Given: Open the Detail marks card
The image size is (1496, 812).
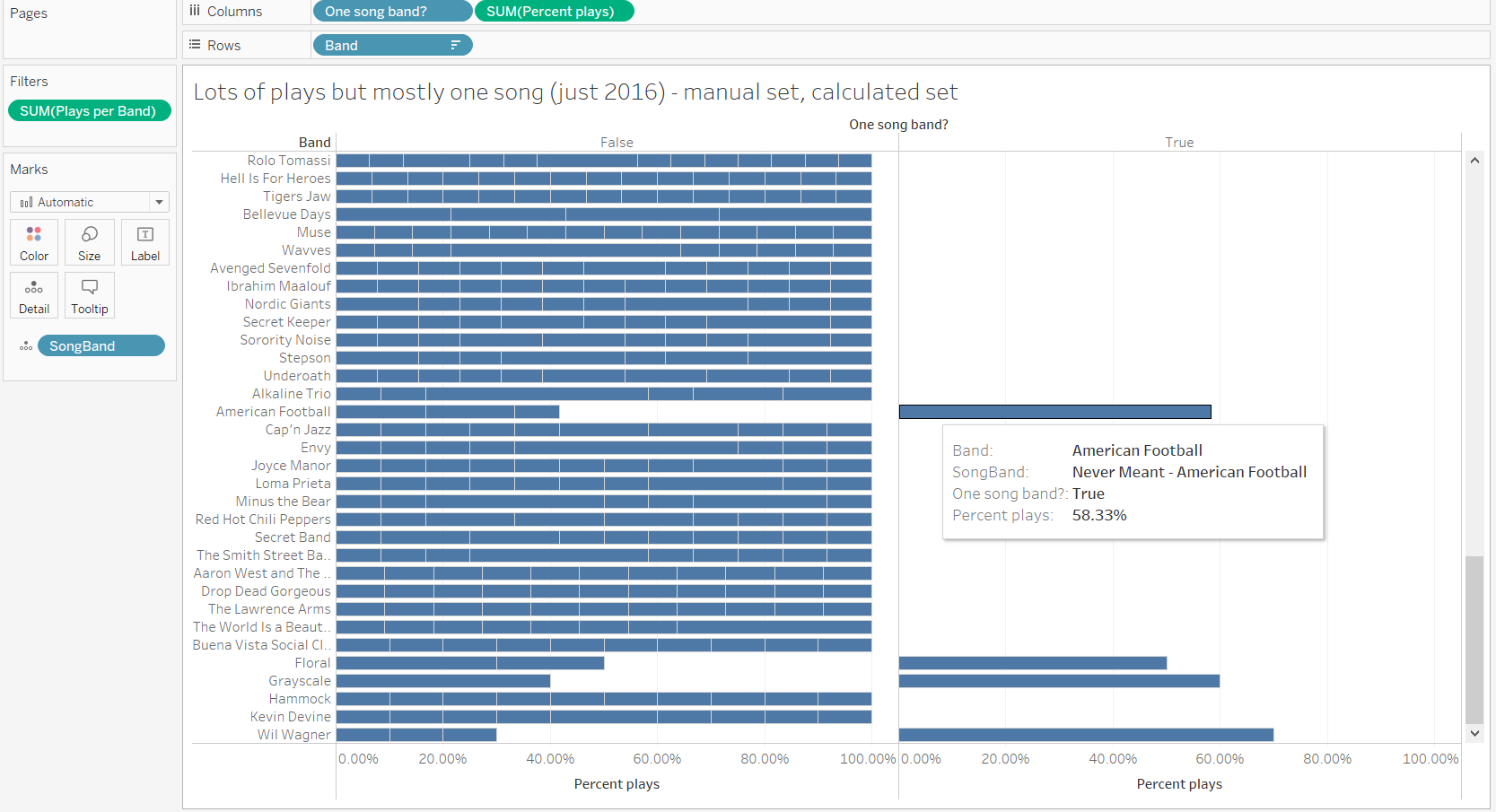Looking at the screenshot, I should pyautogui.click(x=34, y=295).
